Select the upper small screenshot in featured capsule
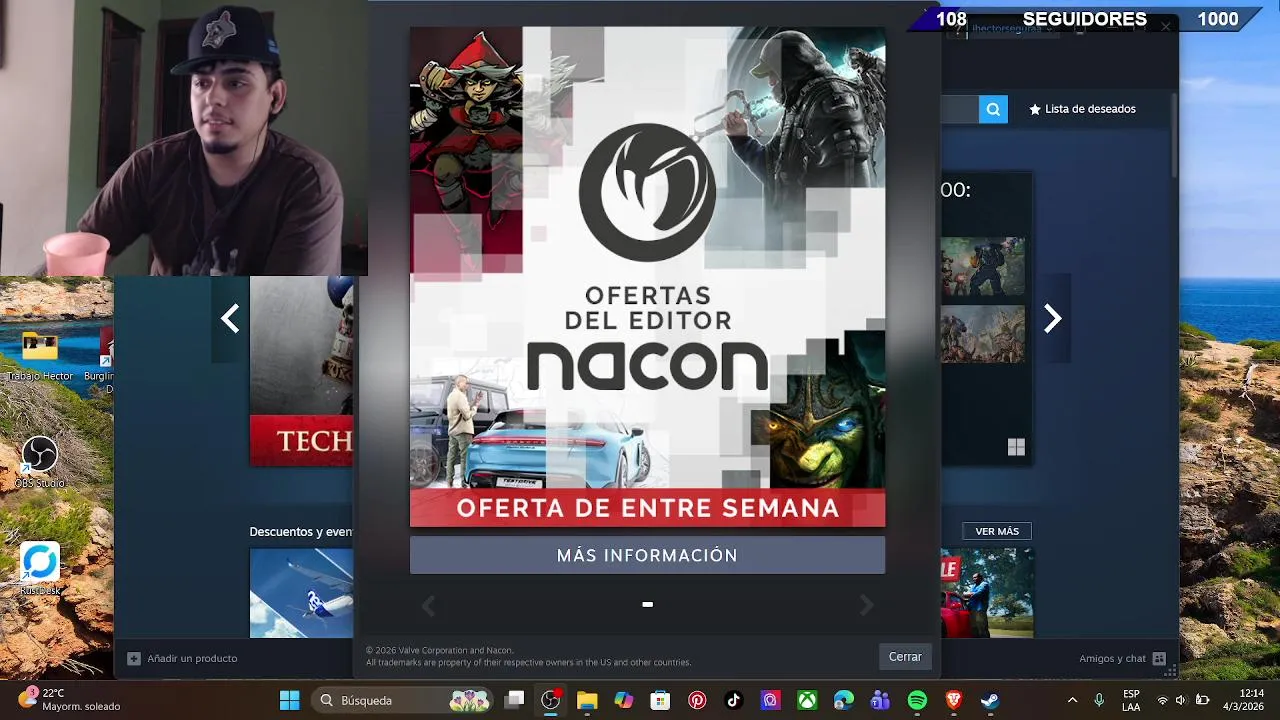Image resolution: width=1280 pixels, height=720 pixels. tap(982, 267)
